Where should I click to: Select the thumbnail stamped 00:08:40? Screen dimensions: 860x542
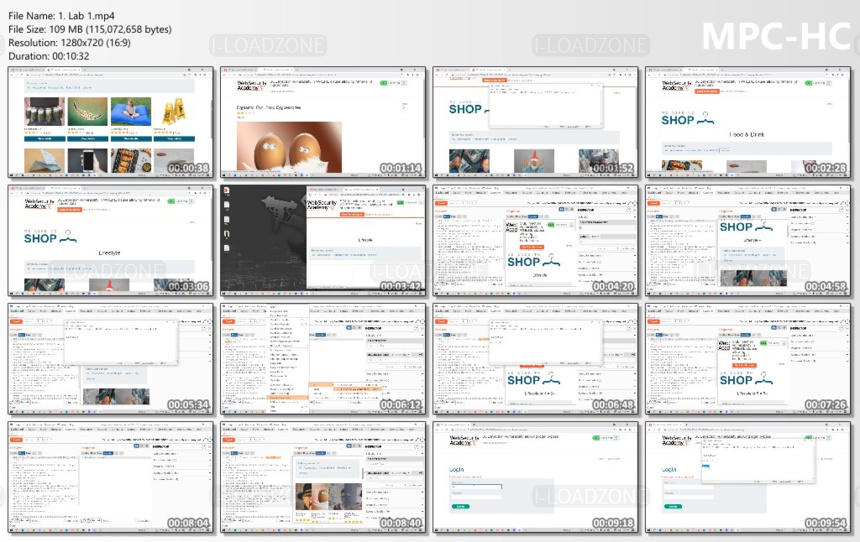tap(323, 477)
